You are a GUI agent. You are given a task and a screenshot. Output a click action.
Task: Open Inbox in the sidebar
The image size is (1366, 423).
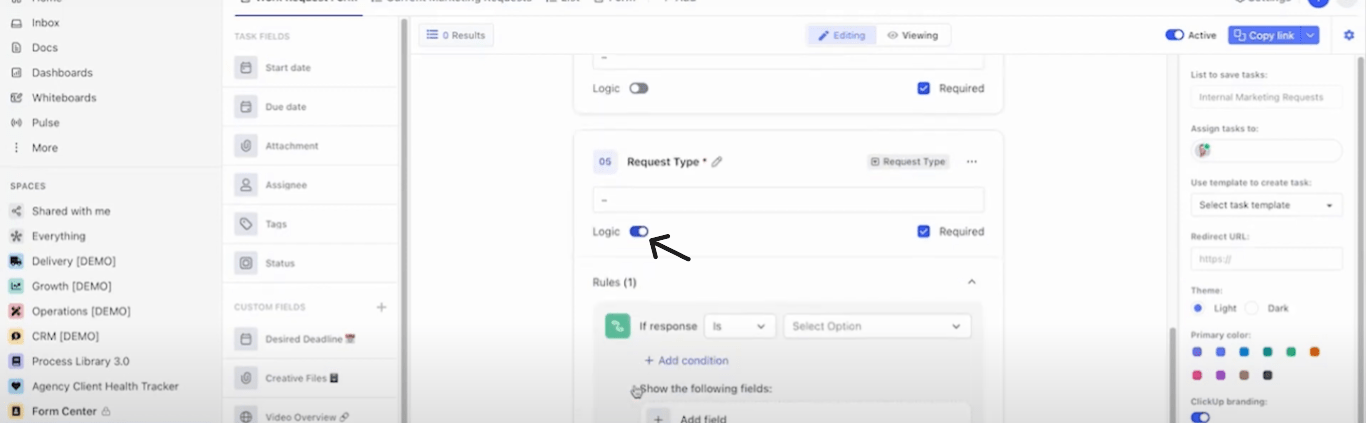45,22
